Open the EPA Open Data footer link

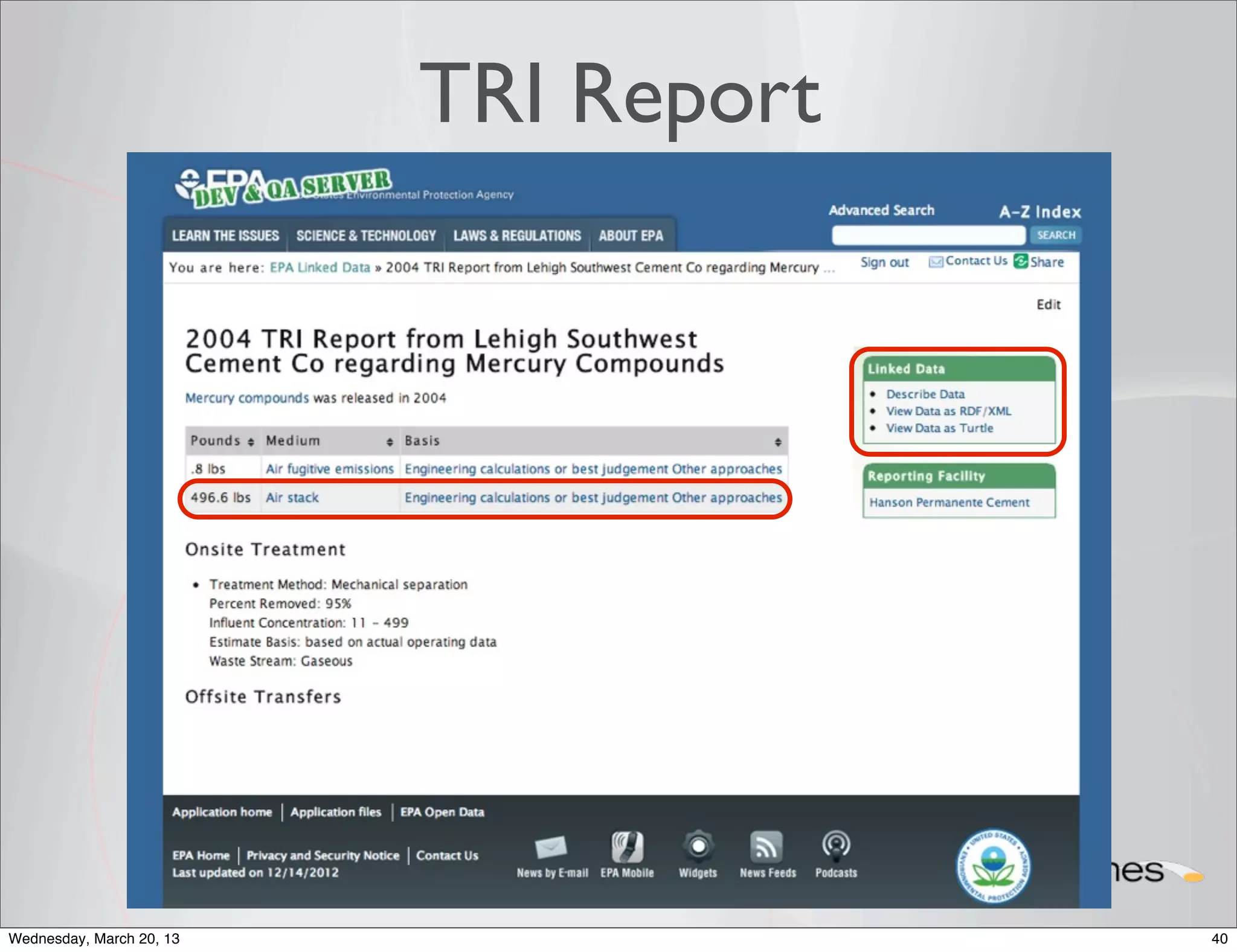point(442,812)
